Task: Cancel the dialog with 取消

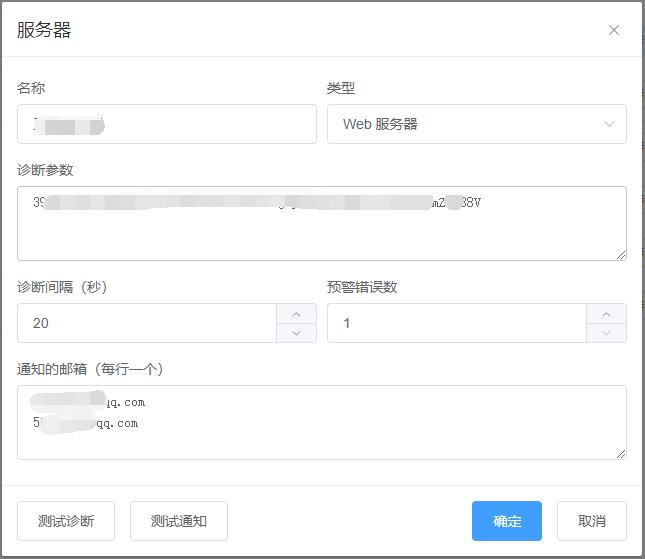Action: (591, 521)
